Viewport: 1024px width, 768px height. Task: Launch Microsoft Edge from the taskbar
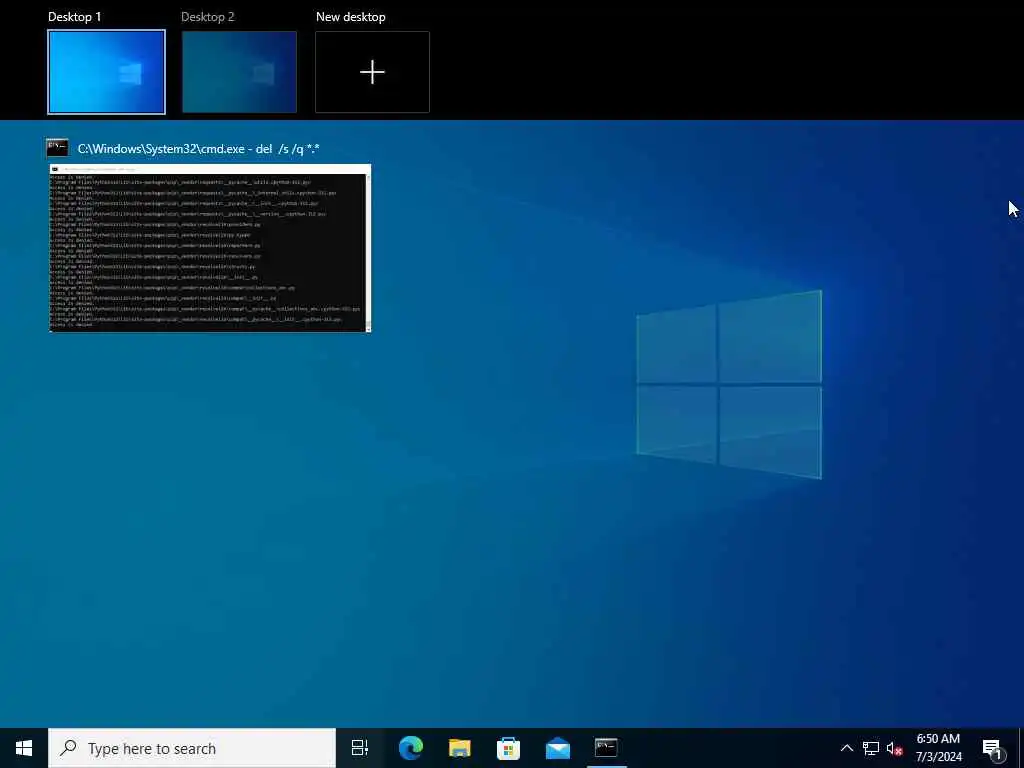pos(411,748)
